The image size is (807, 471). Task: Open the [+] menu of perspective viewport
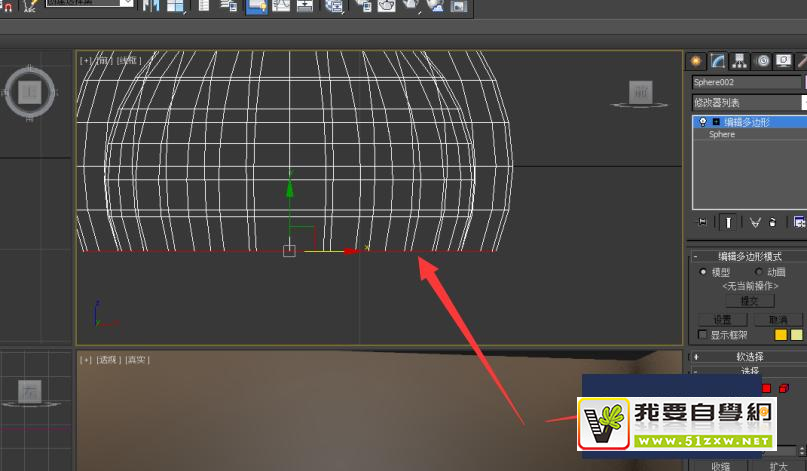click(85, 360)
